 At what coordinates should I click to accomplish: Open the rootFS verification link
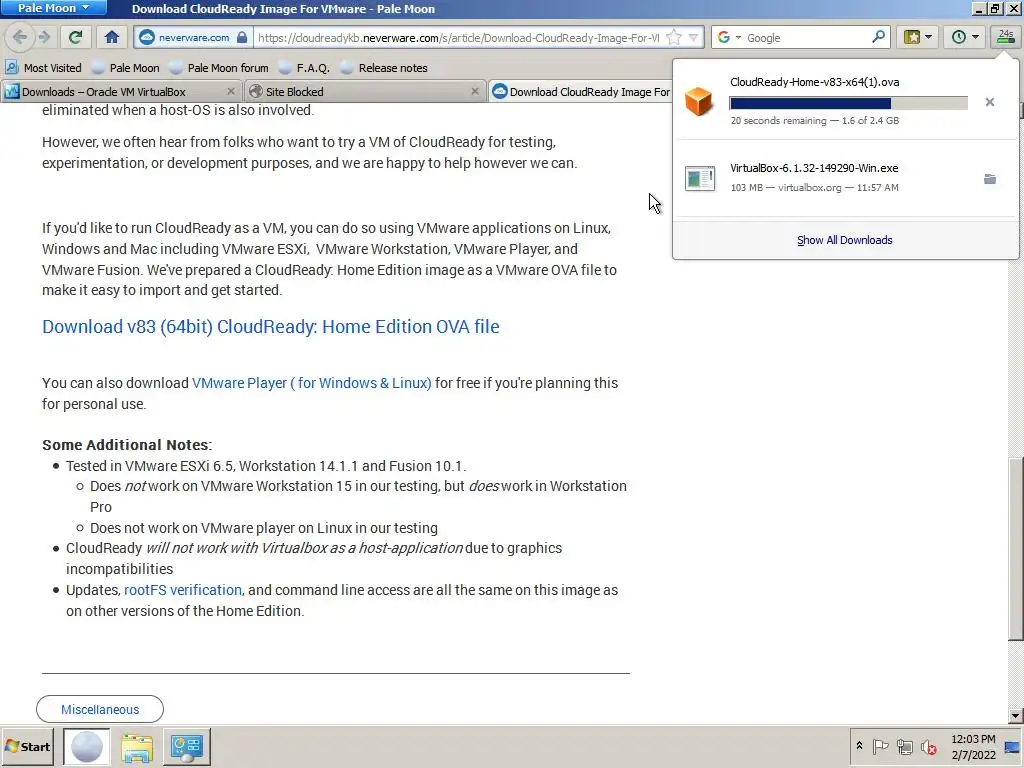pyautogui.click(x=183, y=590)
